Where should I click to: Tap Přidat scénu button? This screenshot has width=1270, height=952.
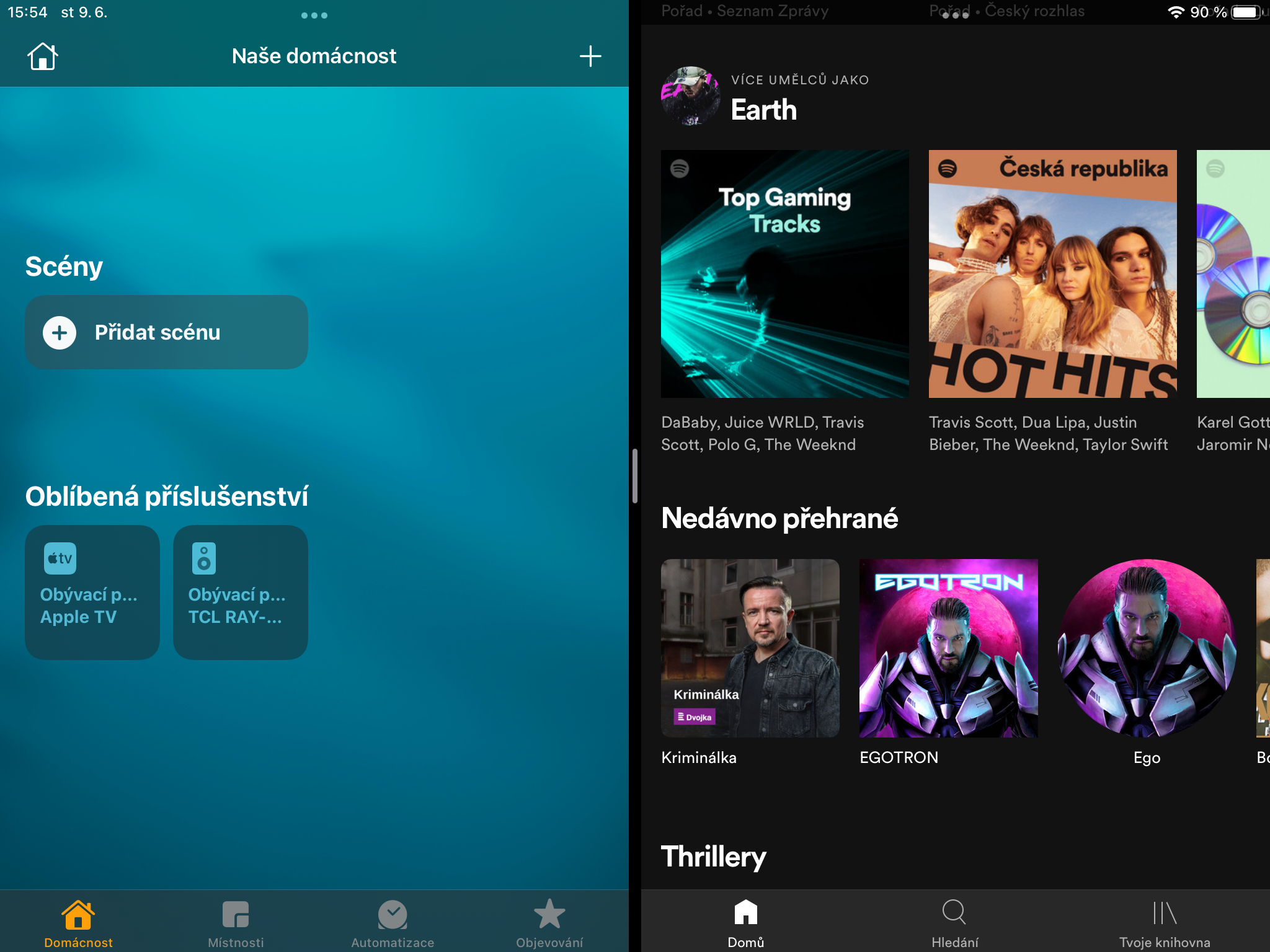pos(166,332)
